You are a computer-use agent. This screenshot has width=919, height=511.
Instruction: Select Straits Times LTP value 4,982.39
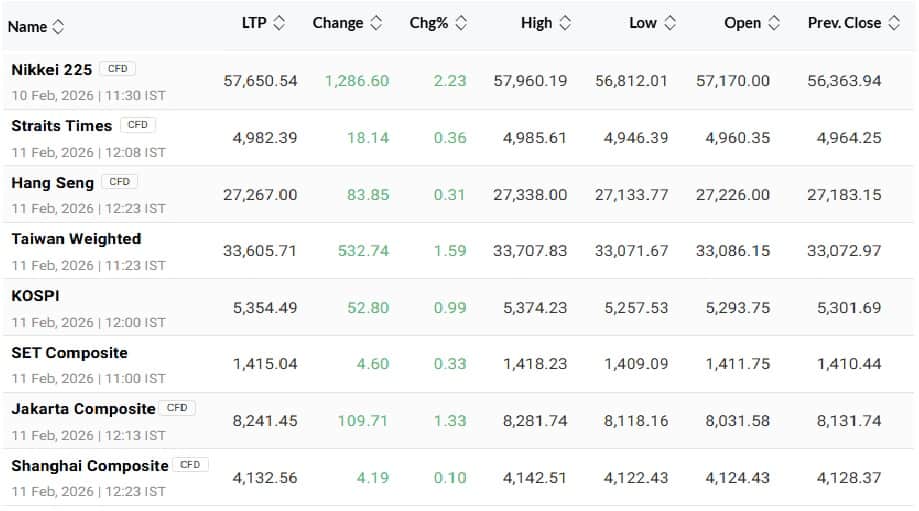pos(265,138)
